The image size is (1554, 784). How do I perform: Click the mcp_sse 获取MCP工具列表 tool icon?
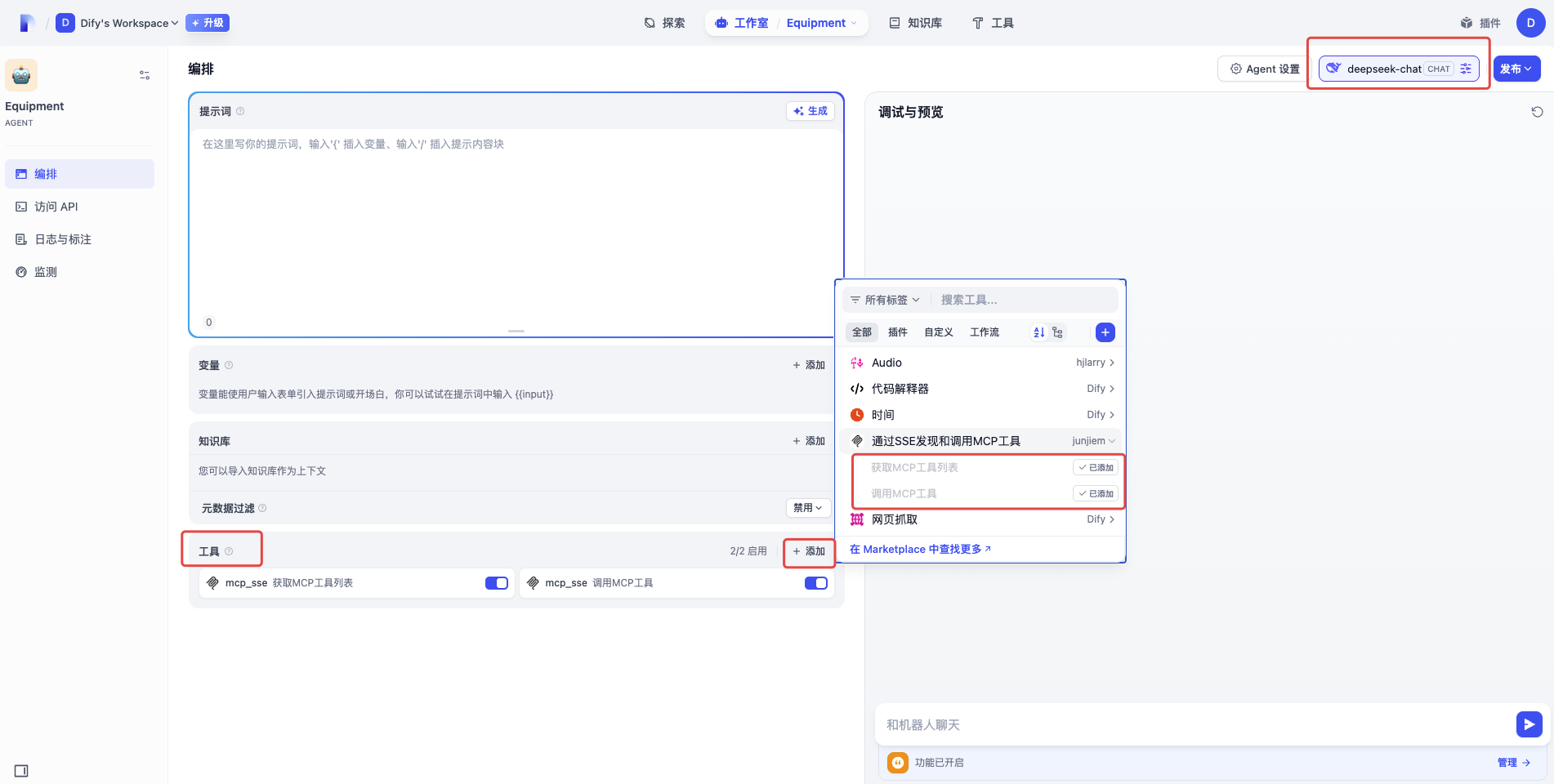pos(213,583)
